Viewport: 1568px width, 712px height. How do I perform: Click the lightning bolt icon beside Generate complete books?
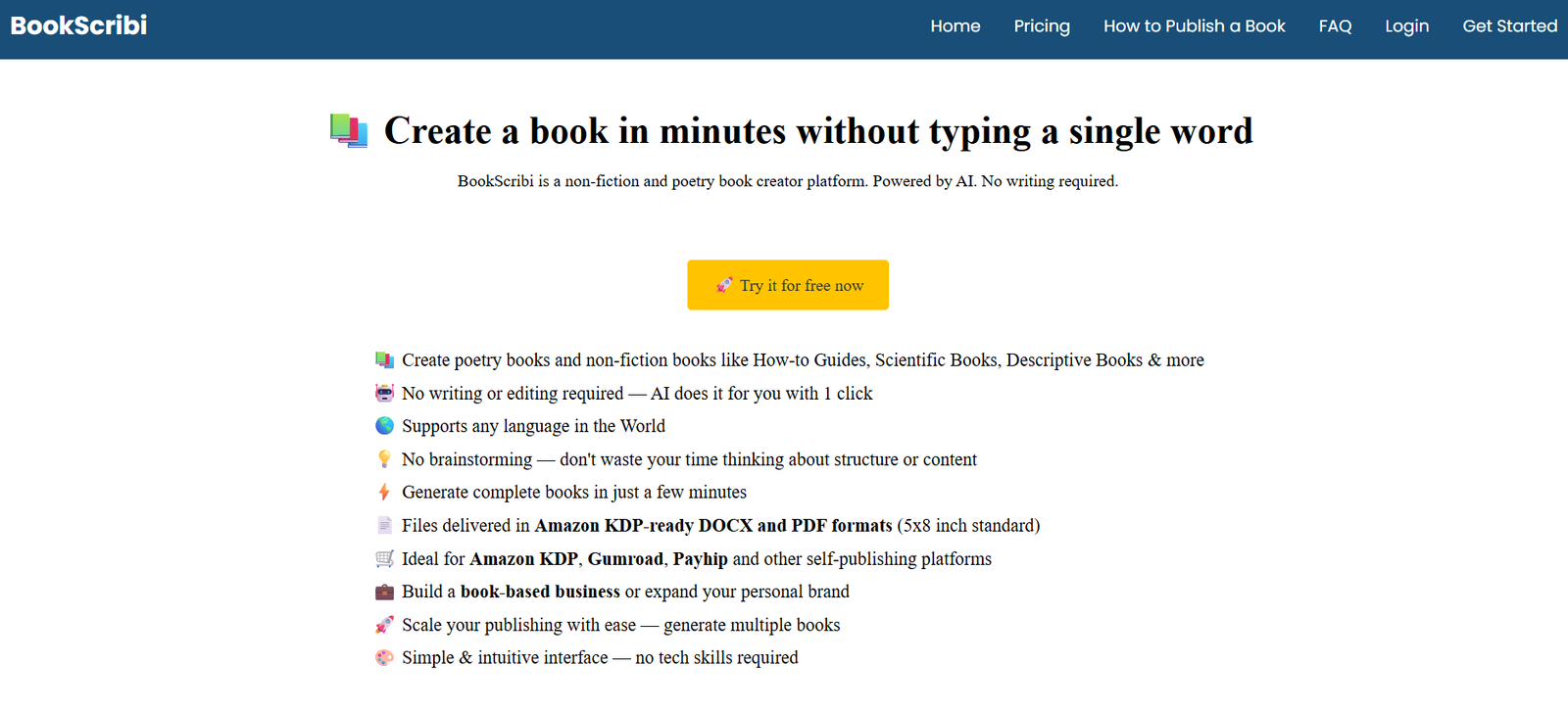click(x=384, y=493)
